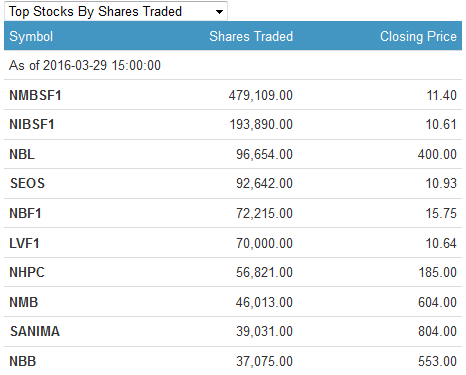Click the 479,109.00 shares traded value
Viewport: 466px width, 375px height.
tap(261, 95)
